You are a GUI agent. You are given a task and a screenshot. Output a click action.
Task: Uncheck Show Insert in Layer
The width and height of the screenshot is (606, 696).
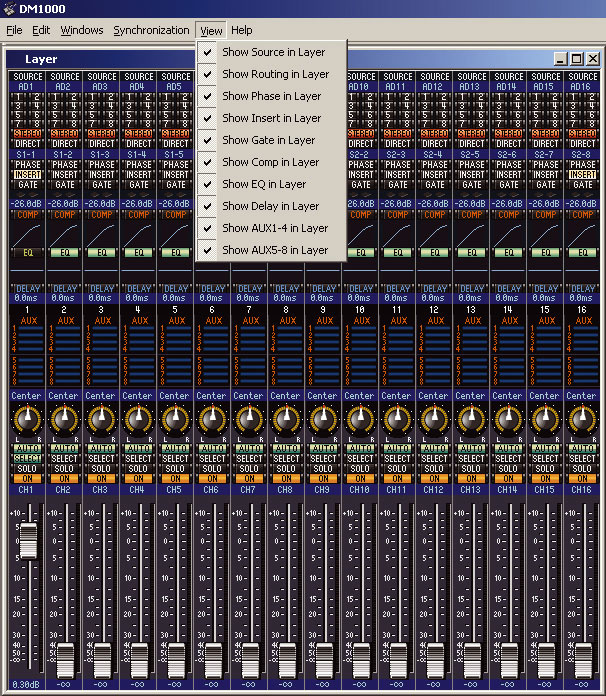click(x=271, y=118)
